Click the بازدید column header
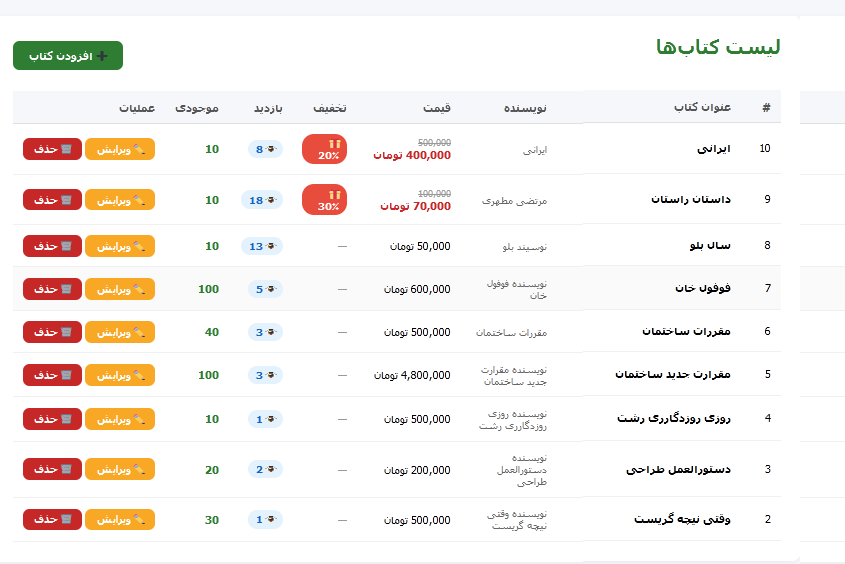Viewport: 845px width, 564px height. pos(268,108)
